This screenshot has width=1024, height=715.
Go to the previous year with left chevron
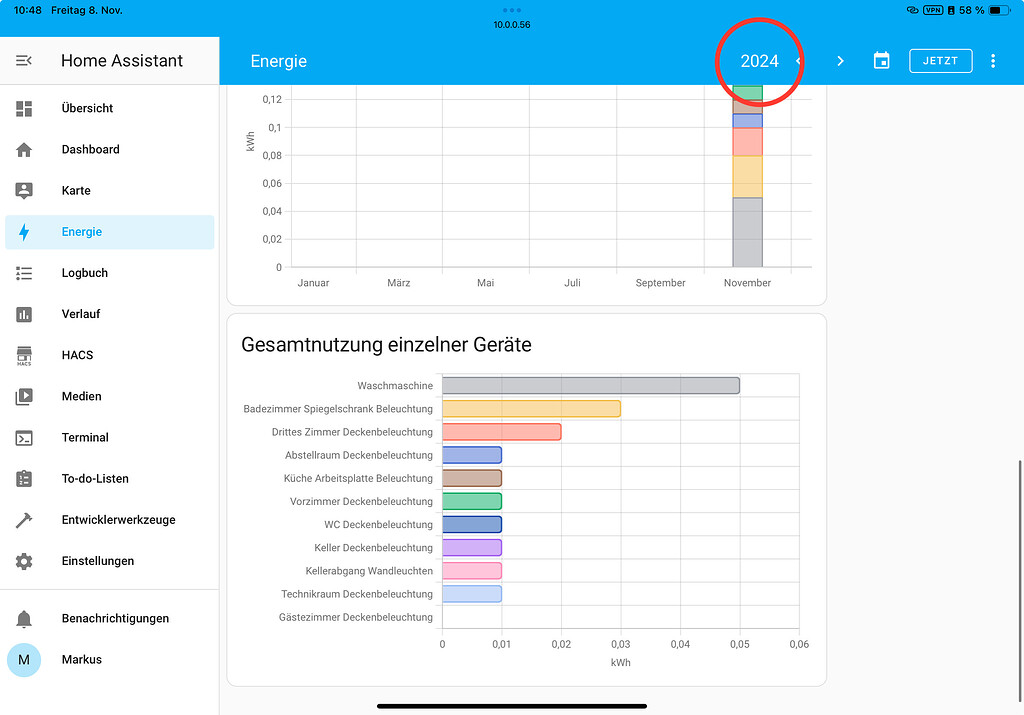pos(799,61)
